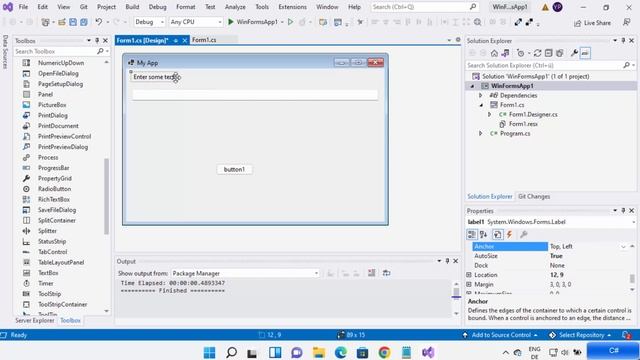
Task: Click the Clear All icon in Output
Action: pyautogui.click(x=371, y=273)
